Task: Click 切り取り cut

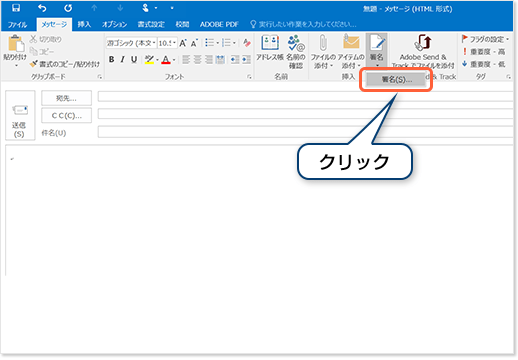Action: click(x=46, y=39)
